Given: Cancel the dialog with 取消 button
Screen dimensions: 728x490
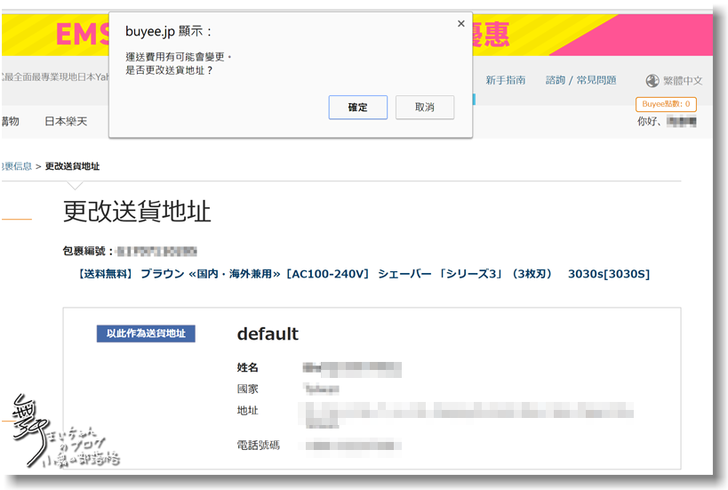Looking at the screenshot, I should (424, 107).
